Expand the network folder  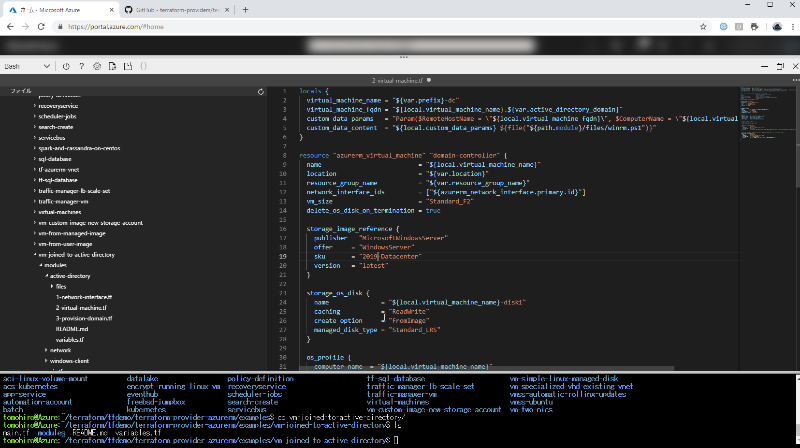point(46,350)
